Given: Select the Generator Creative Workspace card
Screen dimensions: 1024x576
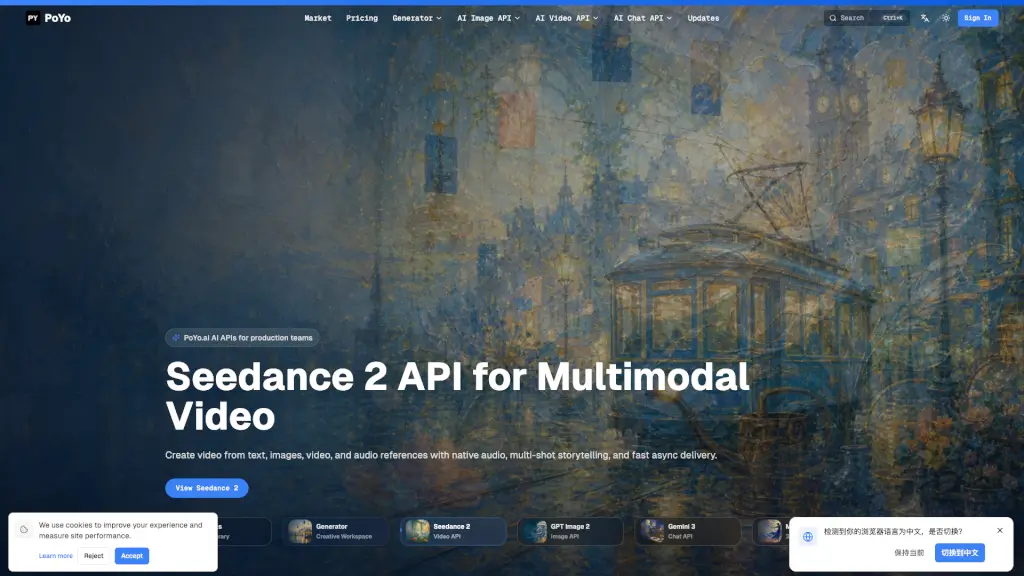Looking at the screenshot, I should pyautogui.click(x=335, y=532).
